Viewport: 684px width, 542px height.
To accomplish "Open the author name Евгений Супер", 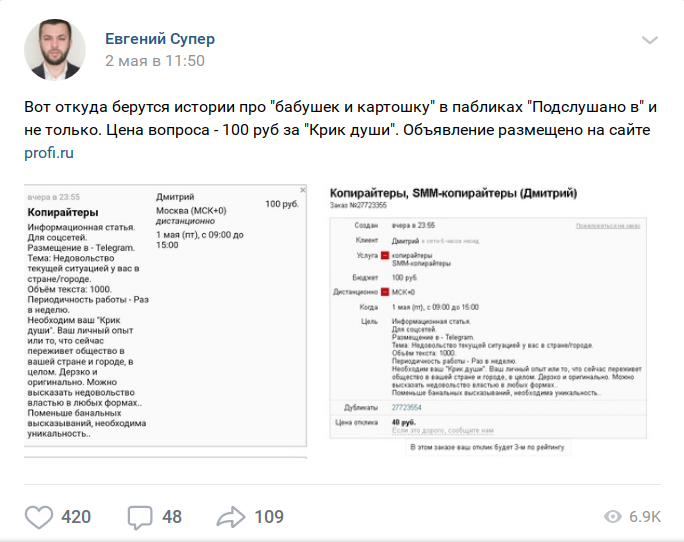I will (x=160, y=39).
